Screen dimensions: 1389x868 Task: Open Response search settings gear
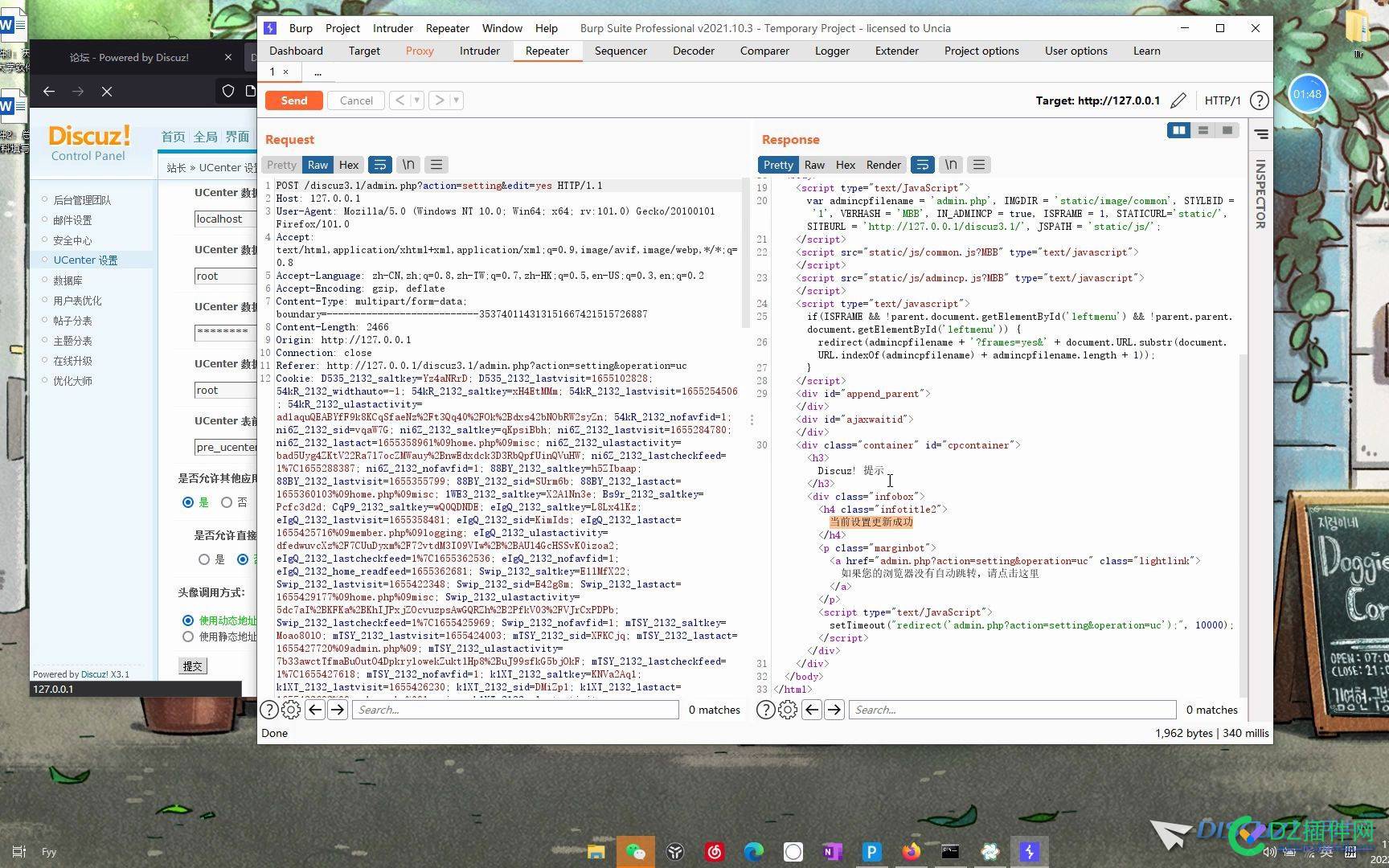tap(788, 710)
